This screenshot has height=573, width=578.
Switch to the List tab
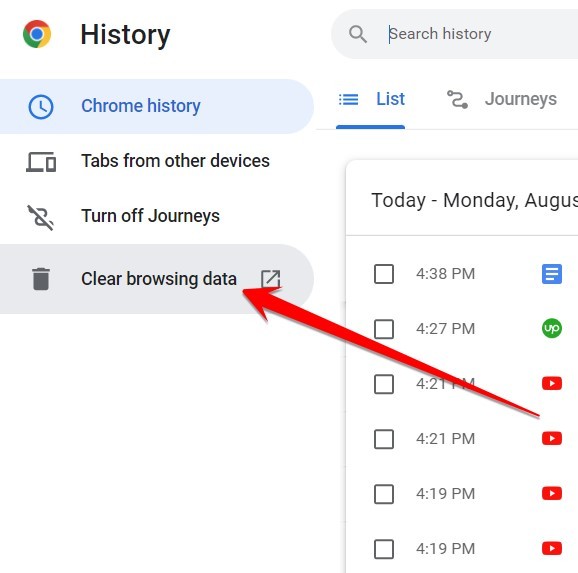click(371, 100)
